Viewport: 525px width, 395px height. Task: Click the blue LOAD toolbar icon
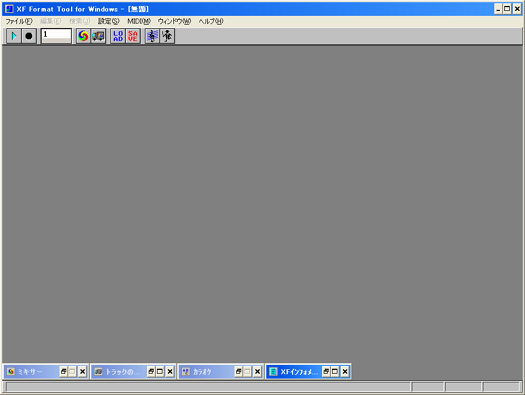[118, 36]
